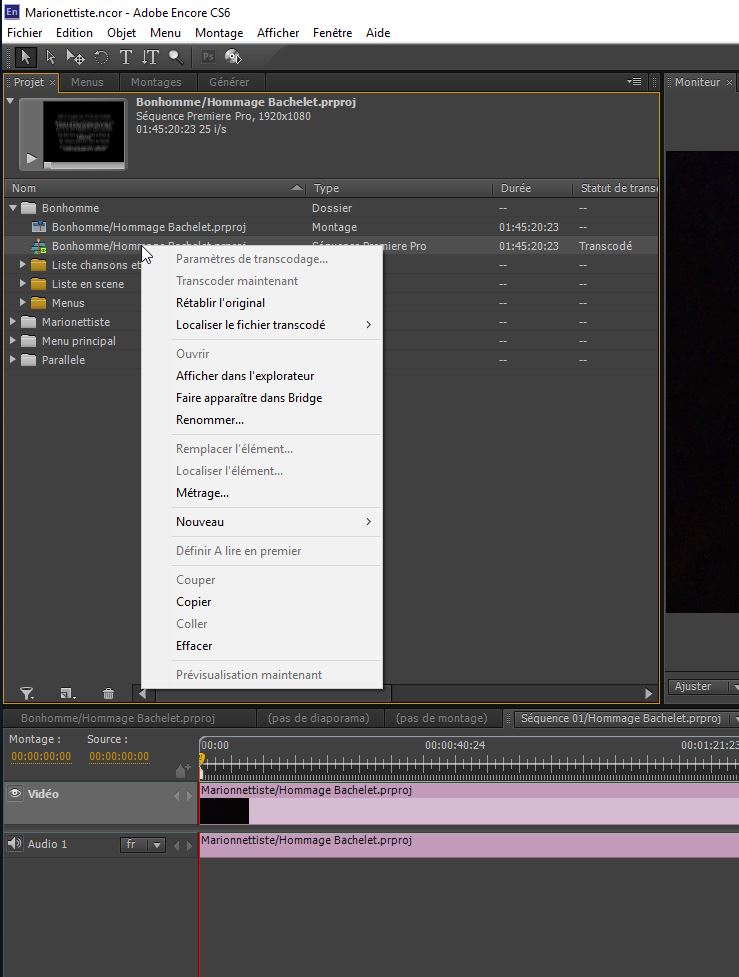Open the Montage menu
Screen dimensions: 739x977
point(219,33)
